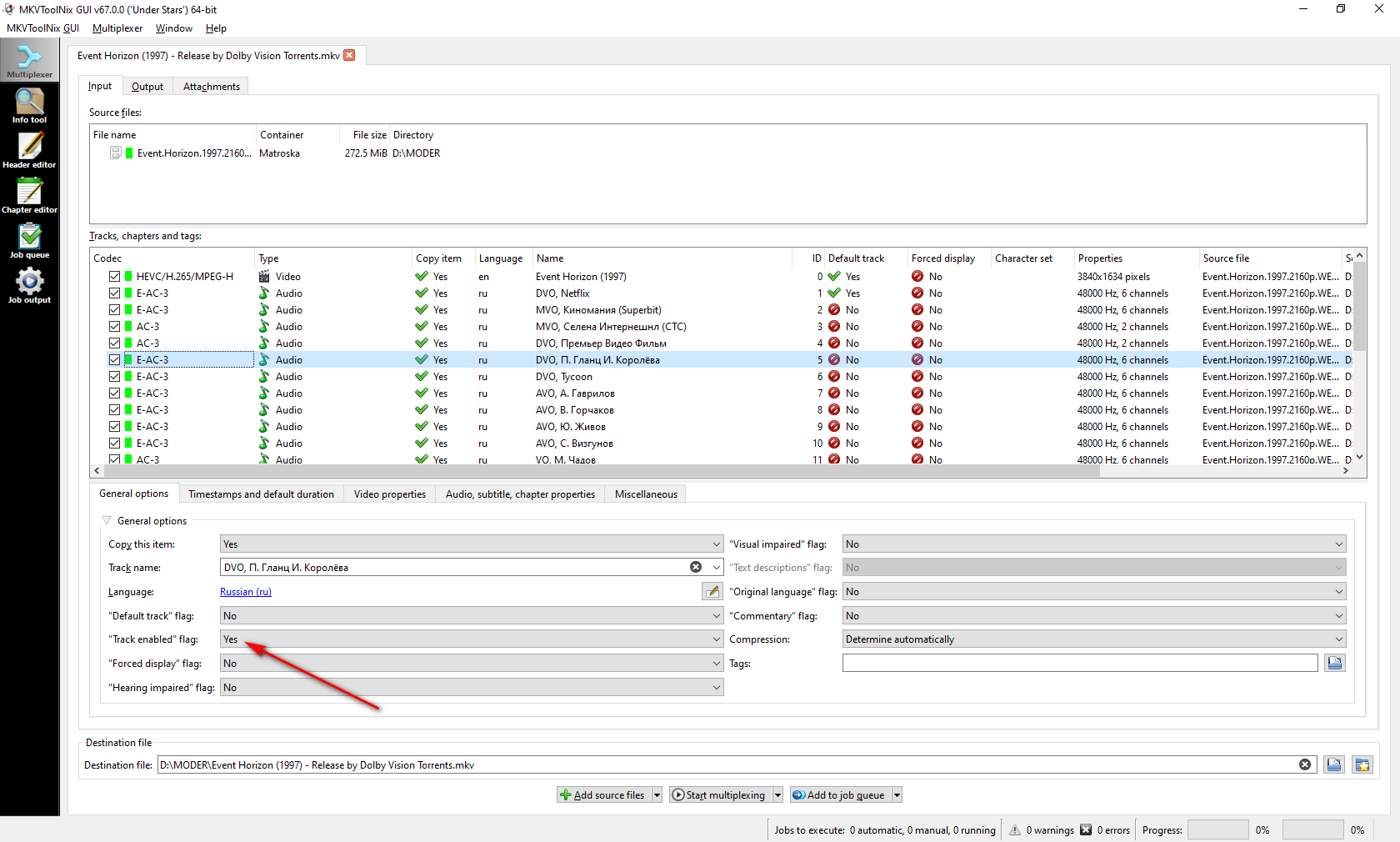1400x842 pixels.
Task: Open the Miscellaneous tab
Action: click(646, 494)
